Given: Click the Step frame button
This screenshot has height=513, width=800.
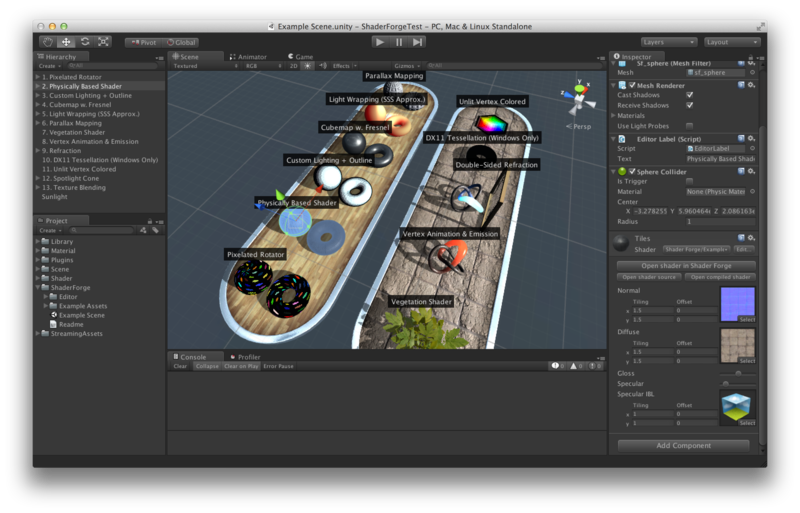Looking at the screenshot, I should pos(417,42).
